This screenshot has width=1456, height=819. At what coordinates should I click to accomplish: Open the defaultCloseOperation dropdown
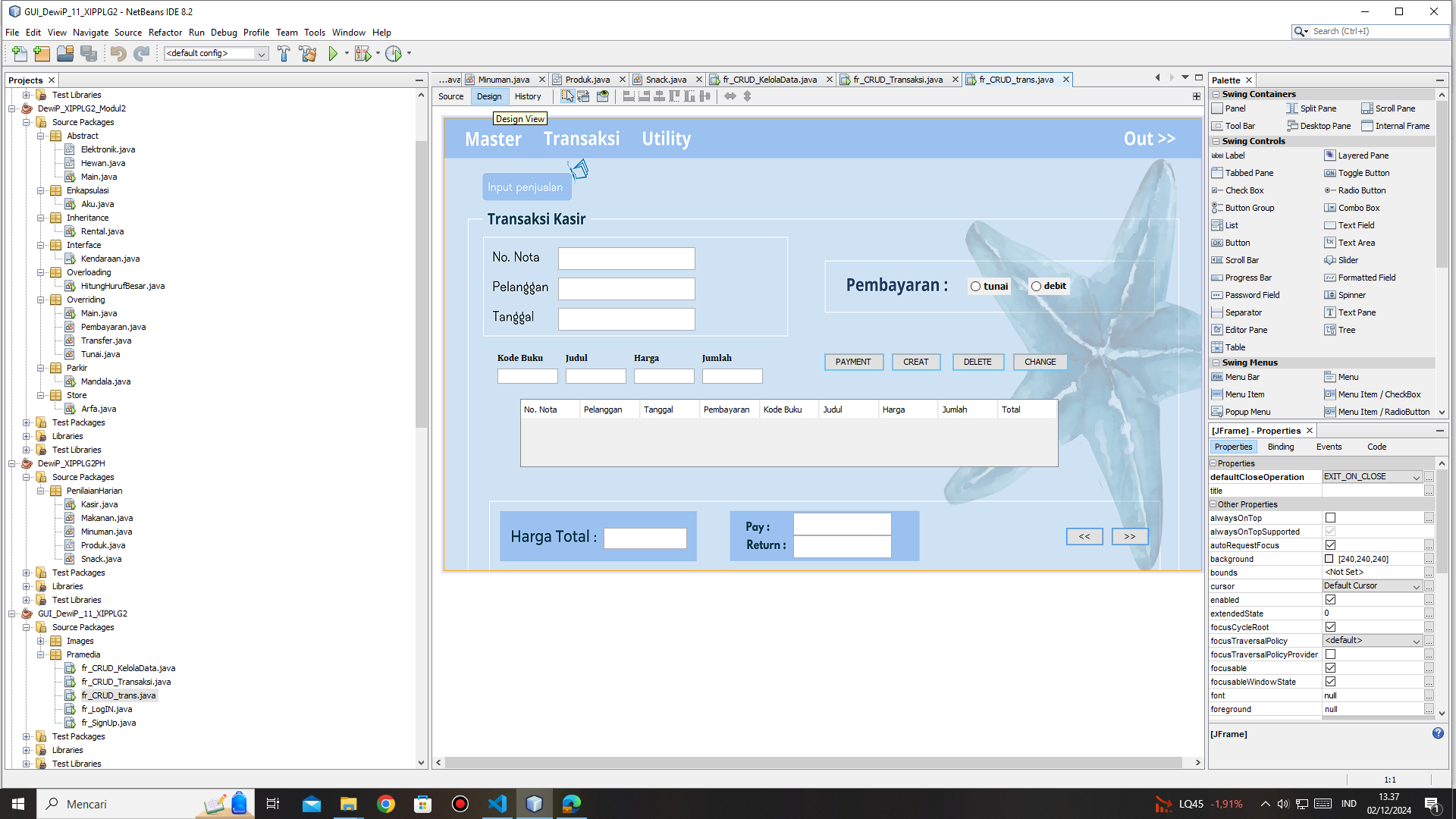(1416, 477)
